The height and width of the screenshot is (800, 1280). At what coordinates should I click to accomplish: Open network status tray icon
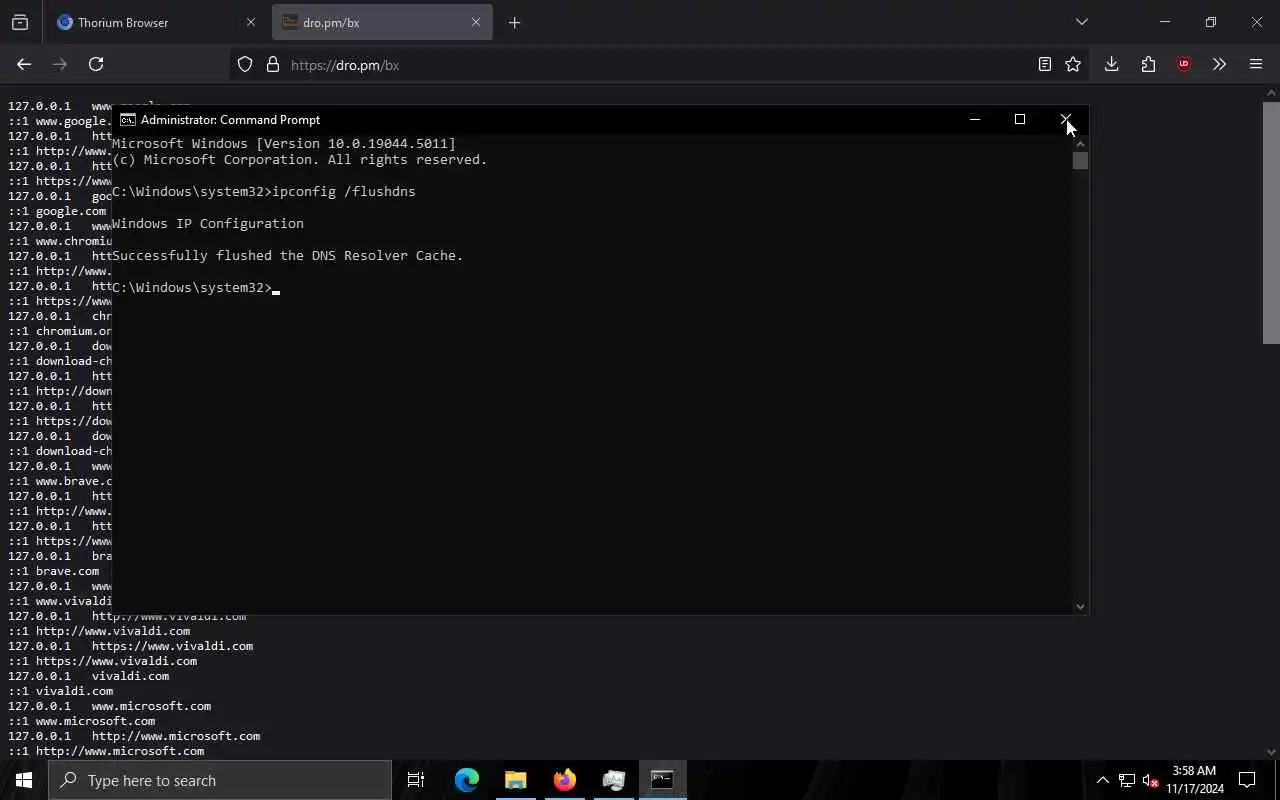tap(1127, 780)
